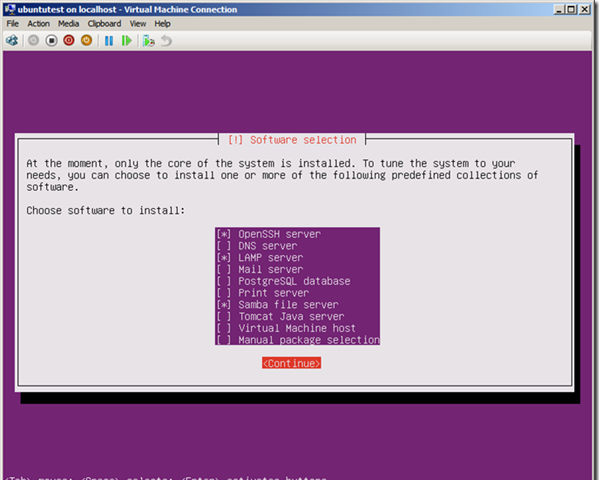The width and height of the screenshot is (599, 480).
Task: Click the green Reset/Resume toolbar icon
Action: [x=126, y=41]
